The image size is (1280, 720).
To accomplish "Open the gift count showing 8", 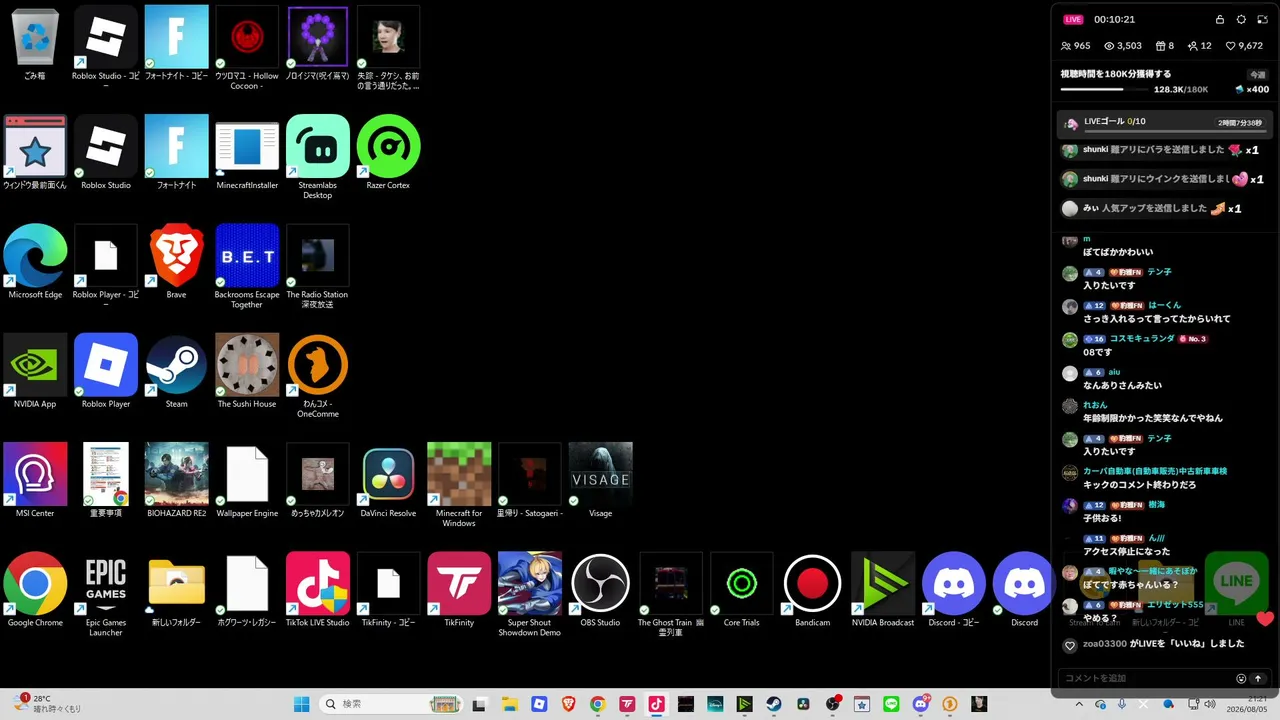I will coord(1165,46).
